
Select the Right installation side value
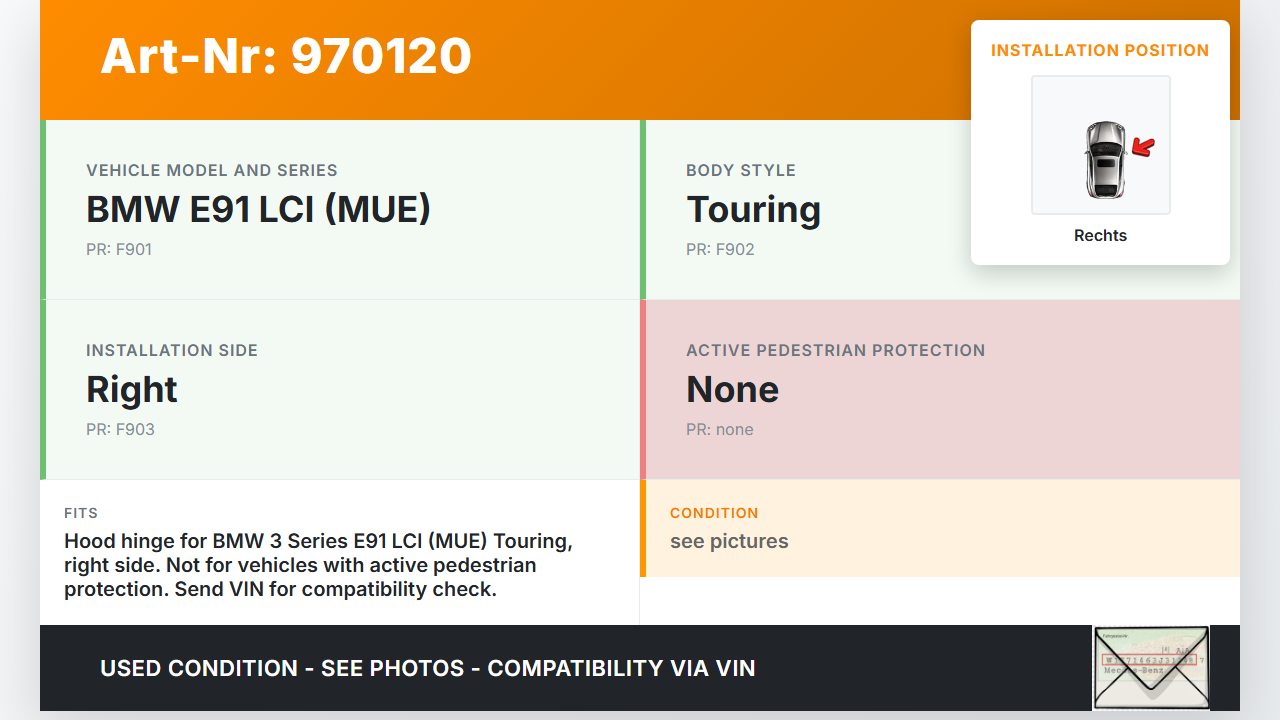pyautogui.click(x=132, y=389)
